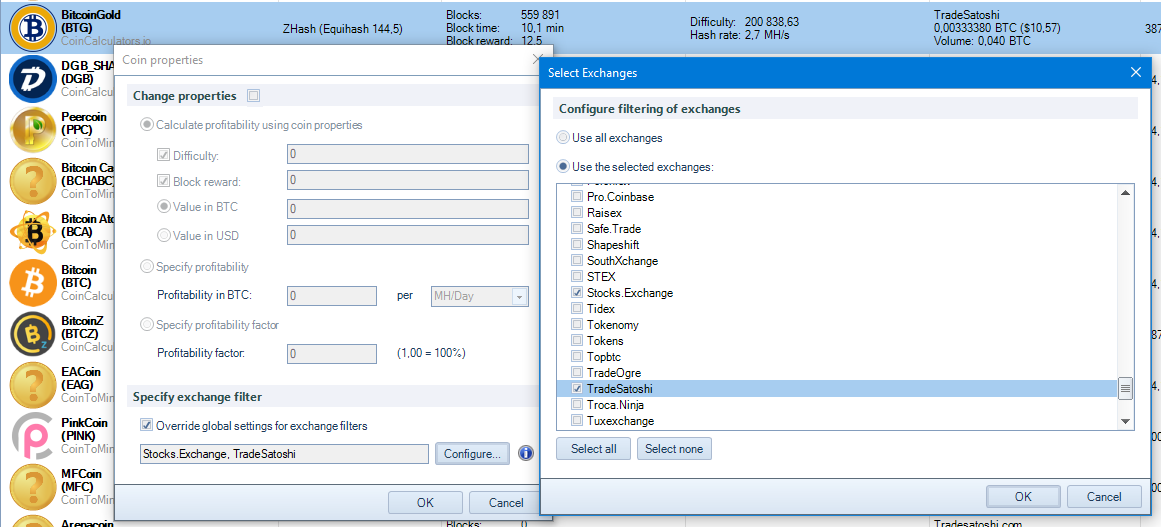
Task: Select Use the selected exchanges option
Action: coord(563,167)
